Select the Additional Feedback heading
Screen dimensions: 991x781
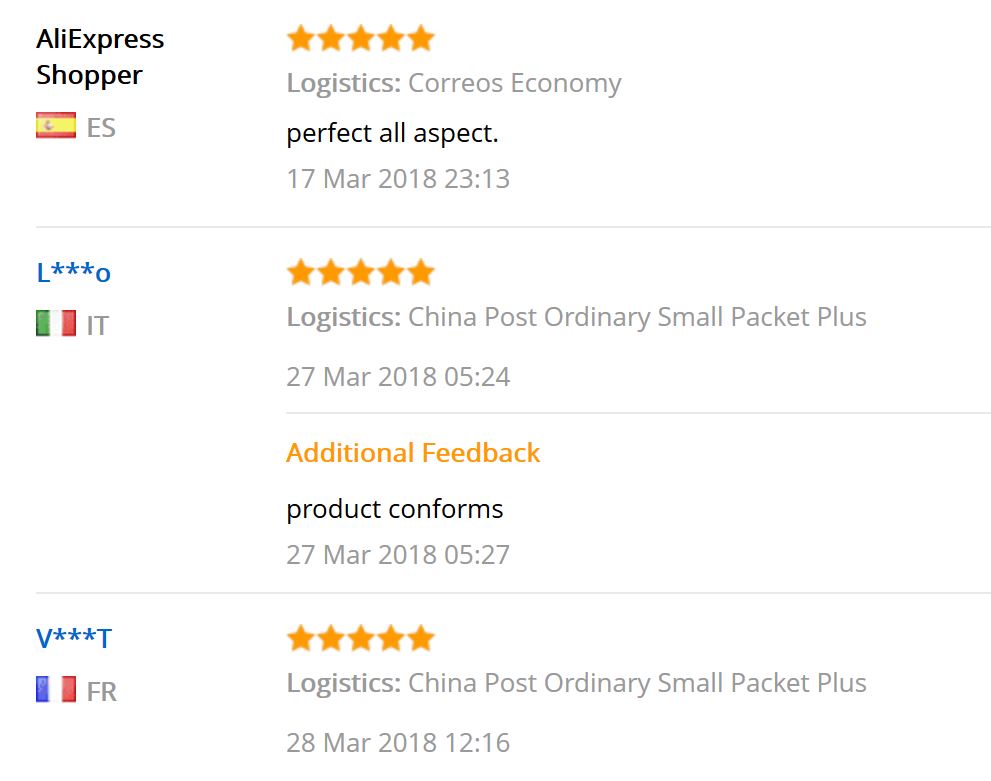[x=413, y=452]
